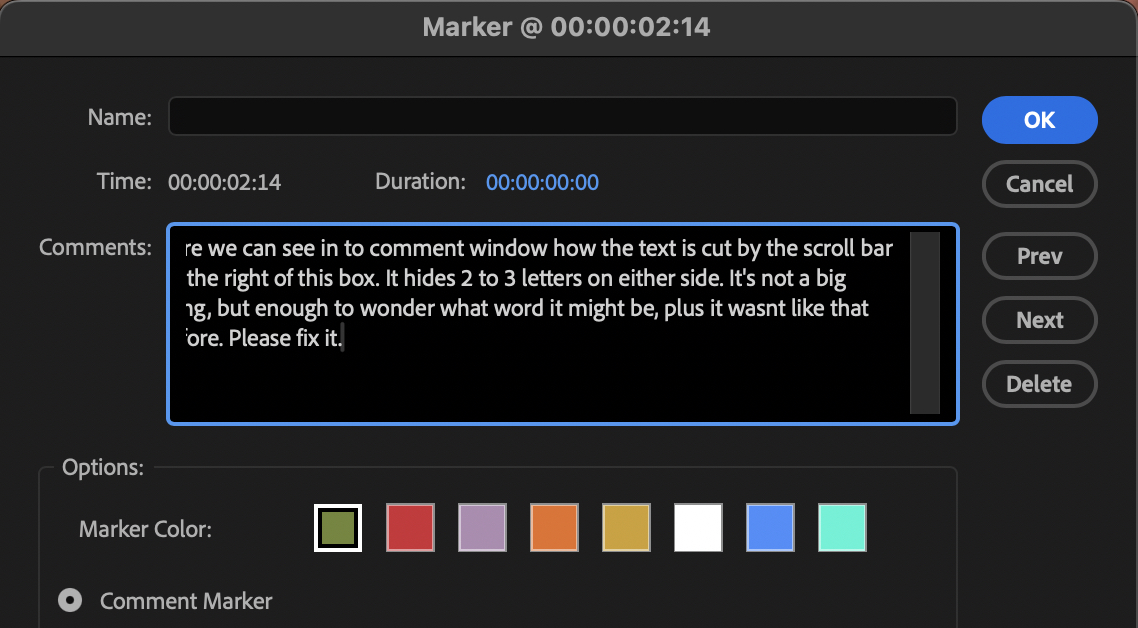
Task: Select the green marker color swatch
Action: click(337, 527)
